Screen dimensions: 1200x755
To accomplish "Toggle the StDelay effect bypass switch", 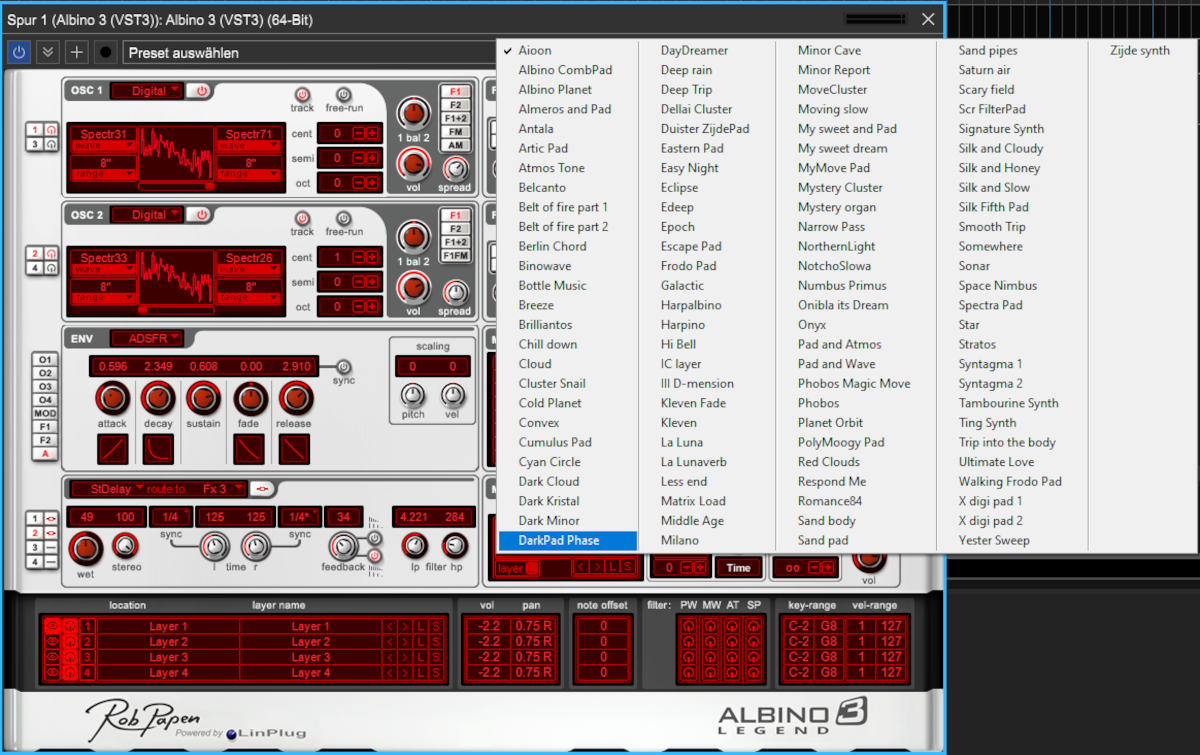I will point(262,489).
